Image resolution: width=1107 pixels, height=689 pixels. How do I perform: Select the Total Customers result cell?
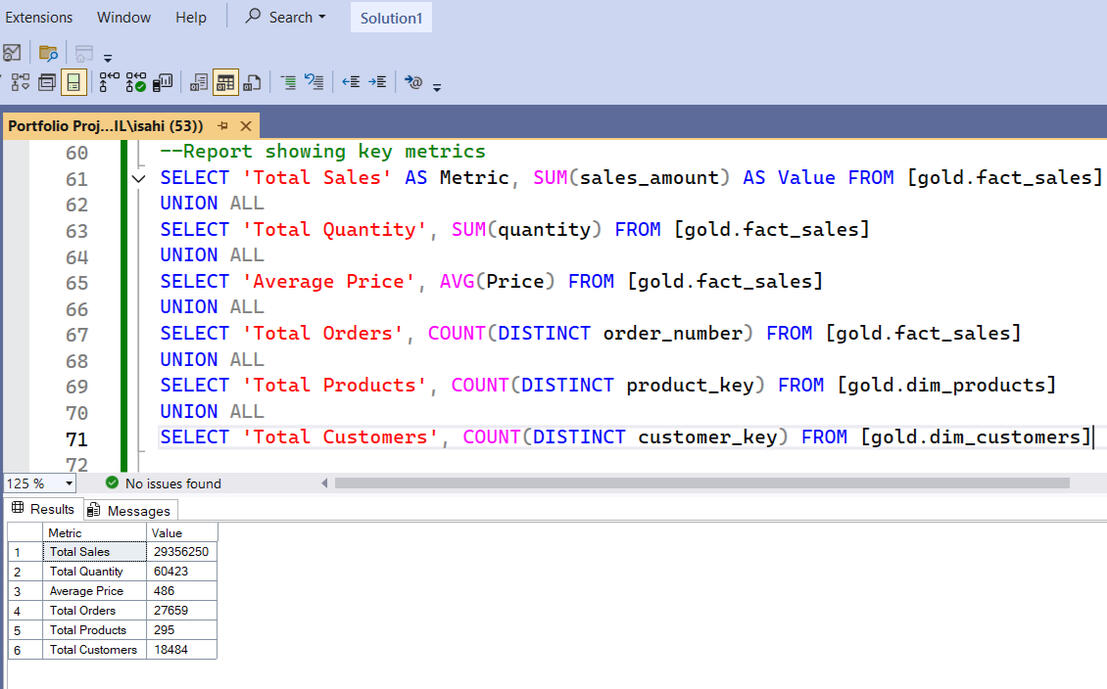[x=93, y=650]
